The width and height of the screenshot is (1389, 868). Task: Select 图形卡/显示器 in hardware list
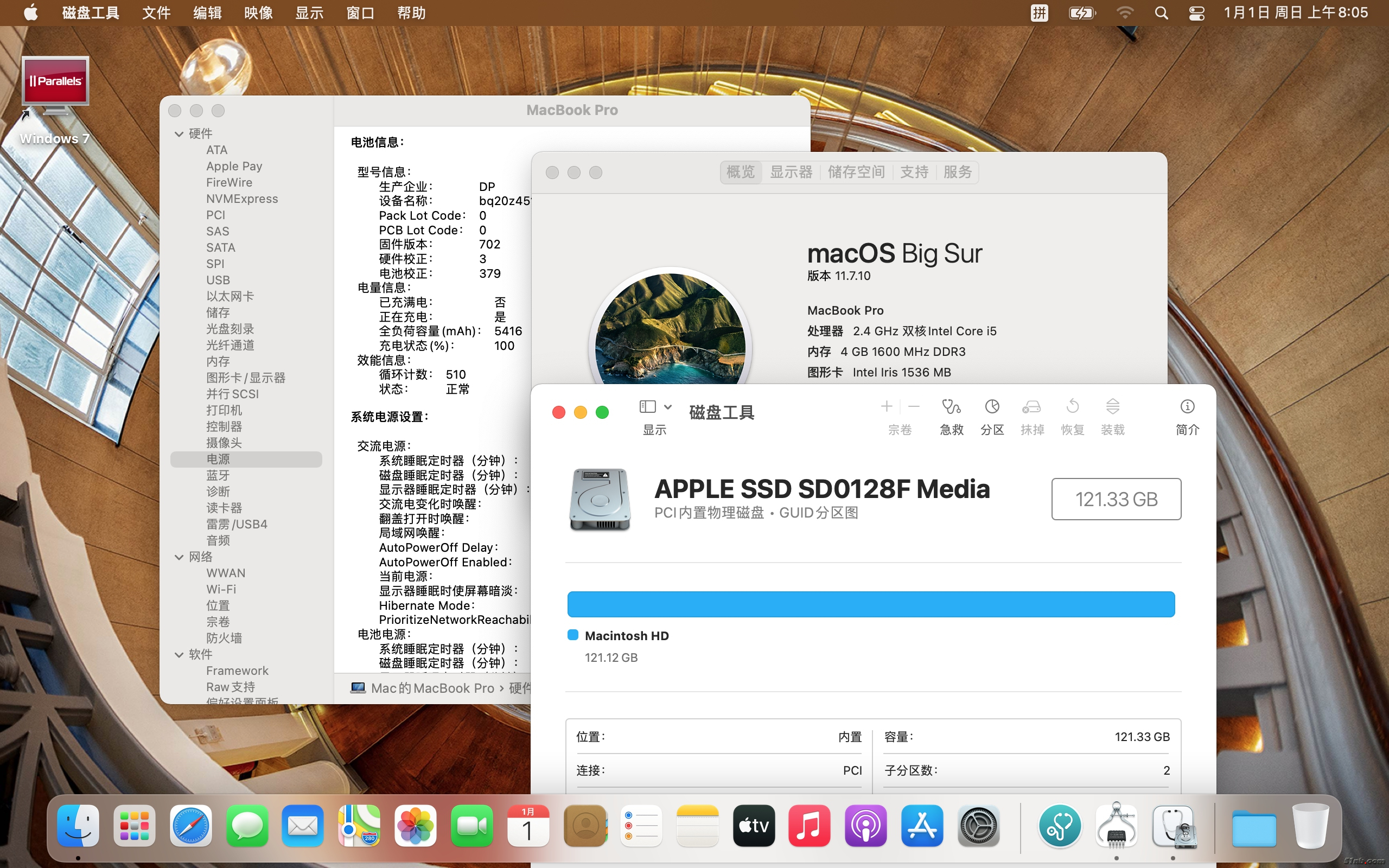[x=246, y=378]
